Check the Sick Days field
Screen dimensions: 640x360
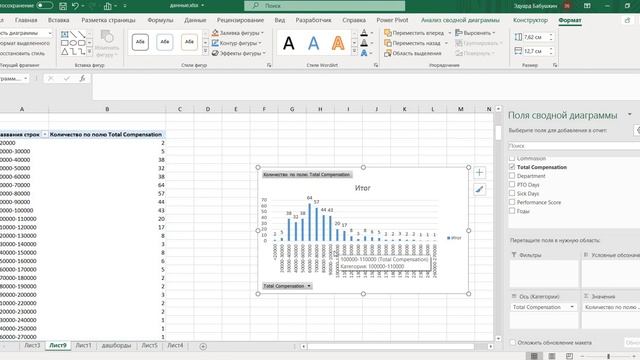pos(512,193)
